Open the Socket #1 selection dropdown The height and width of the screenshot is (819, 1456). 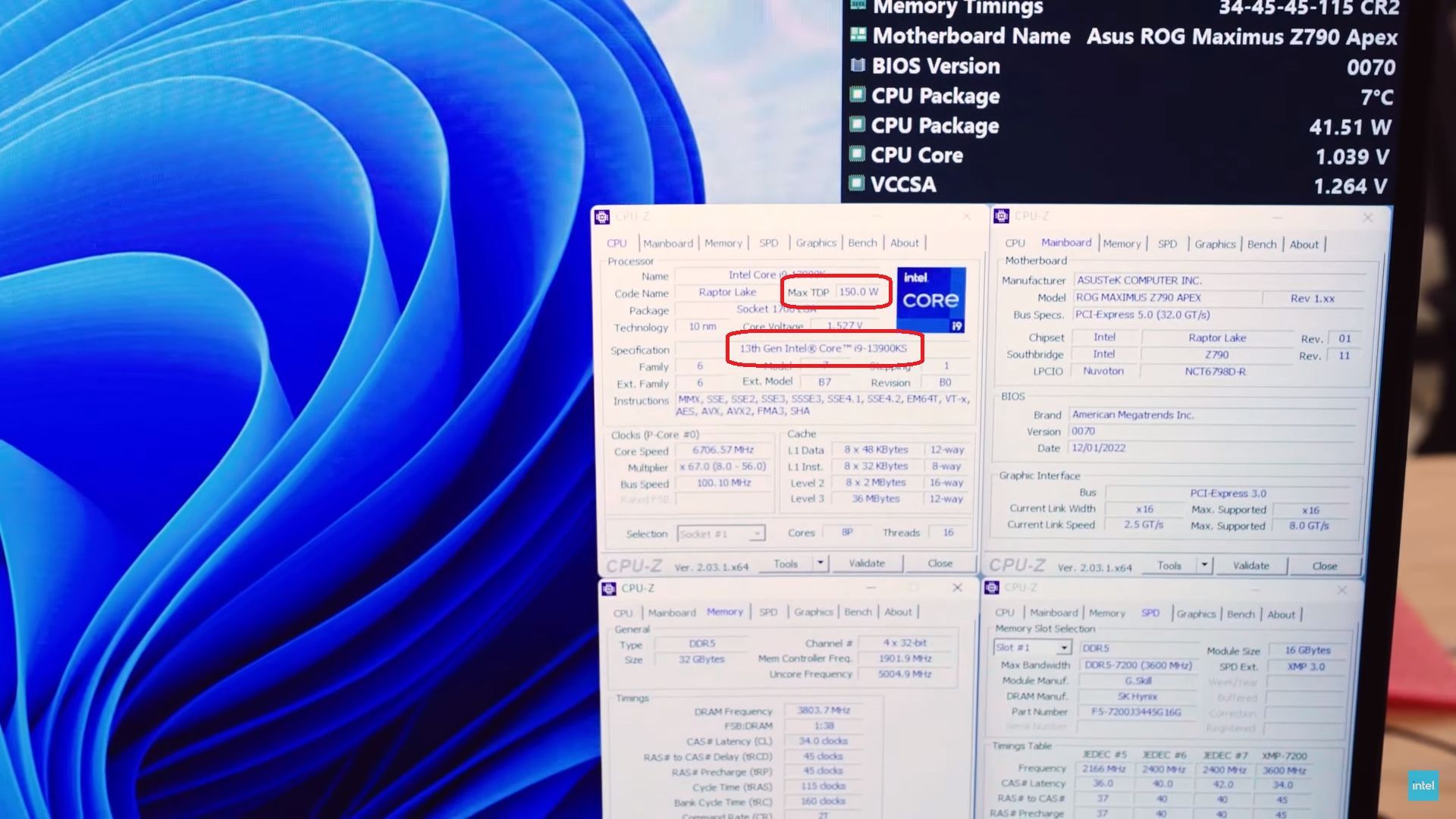coord(720,534)
